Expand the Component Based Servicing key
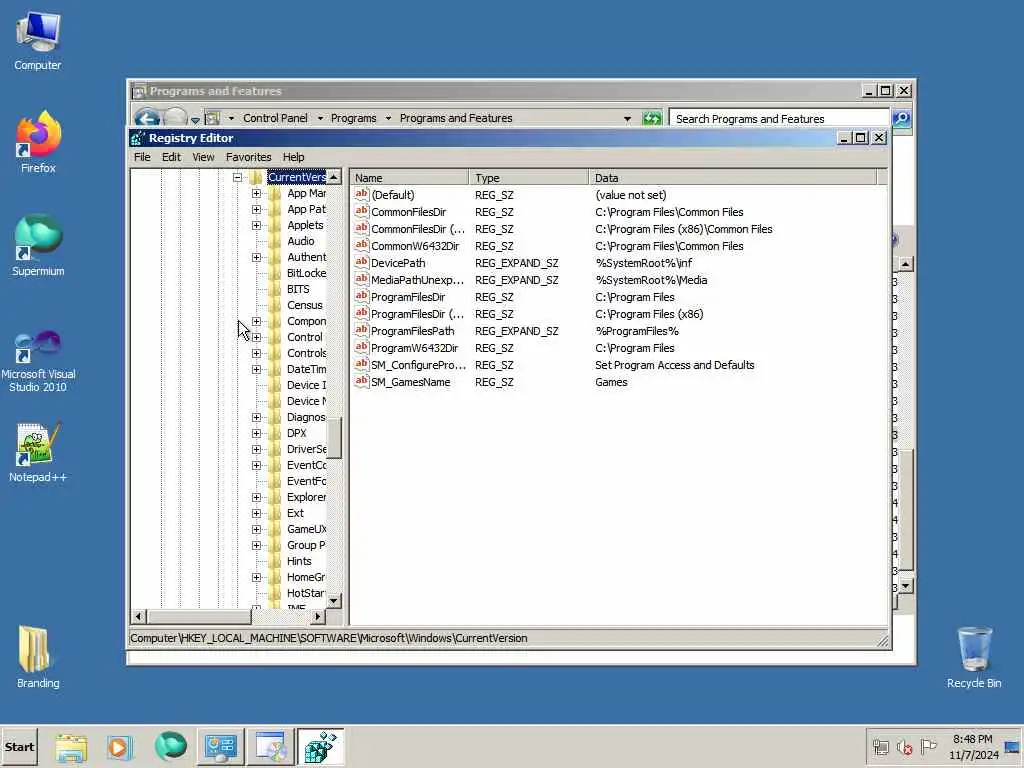 pyautogui.click(x=256, y=321)
